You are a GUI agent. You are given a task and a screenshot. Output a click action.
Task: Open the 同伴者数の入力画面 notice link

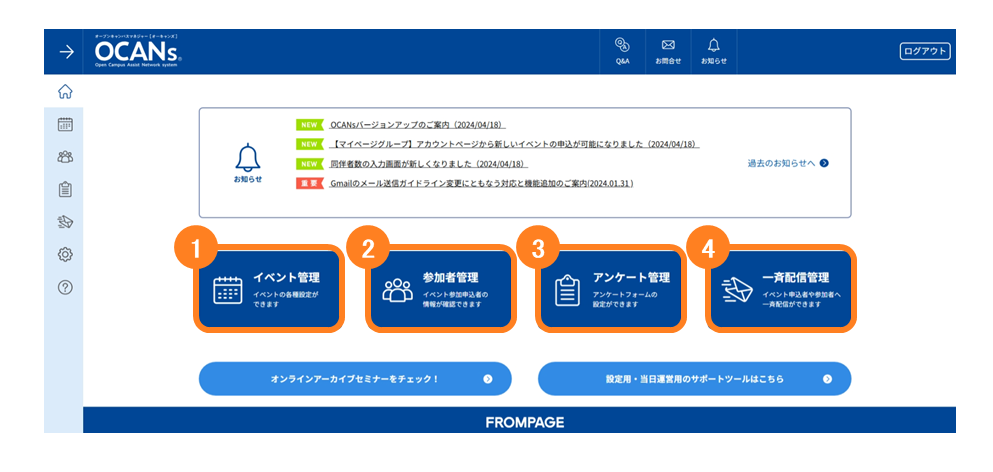point(429,164)
